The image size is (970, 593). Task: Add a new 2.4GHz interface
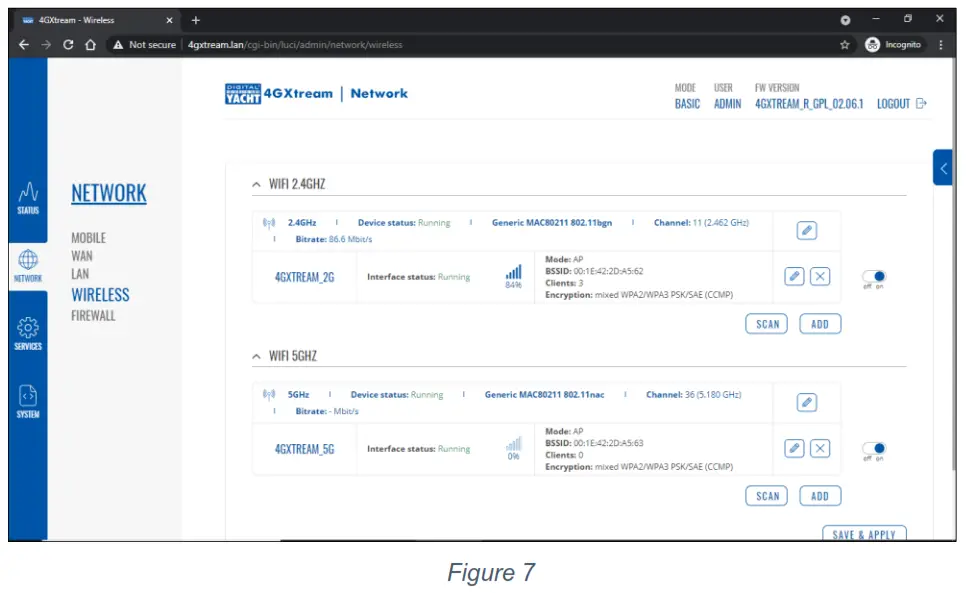[x=820, y=324]
